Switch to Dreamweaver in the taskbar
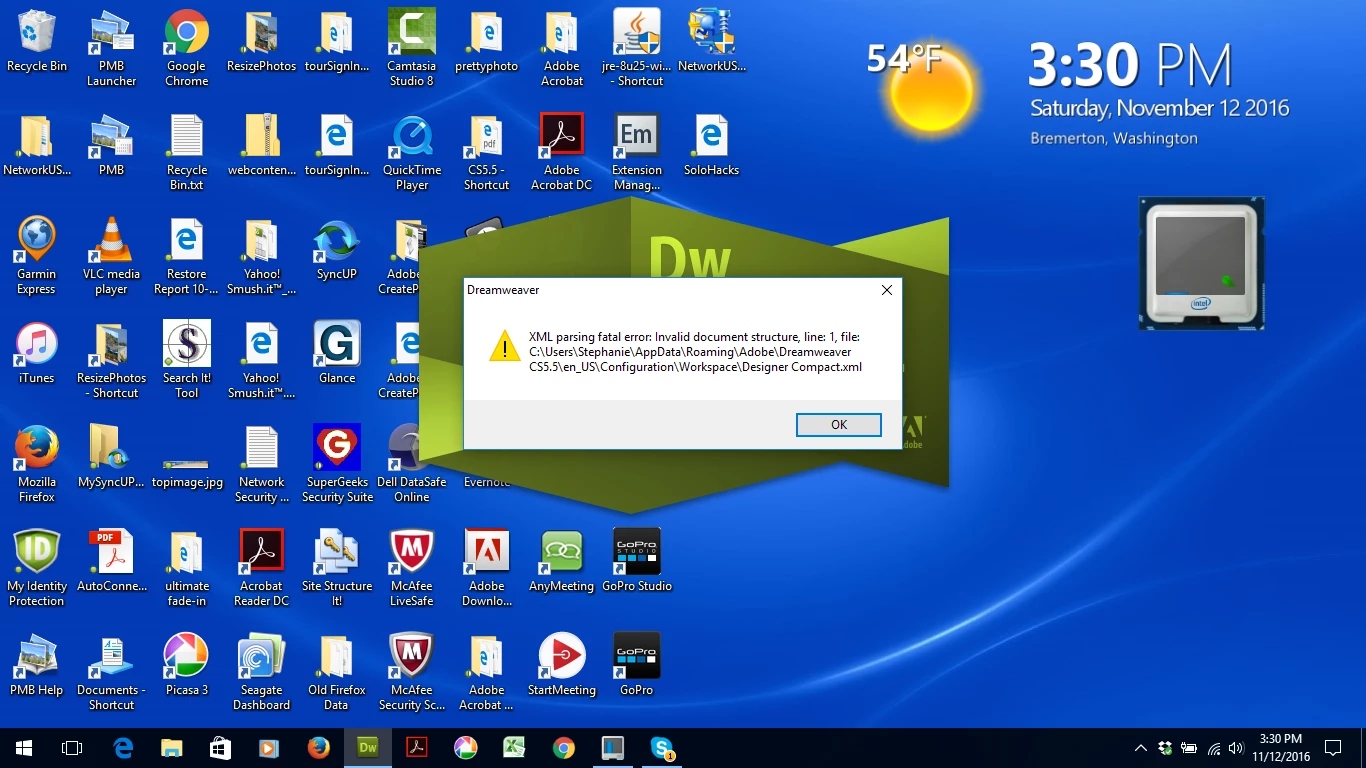 pos(368,748)
